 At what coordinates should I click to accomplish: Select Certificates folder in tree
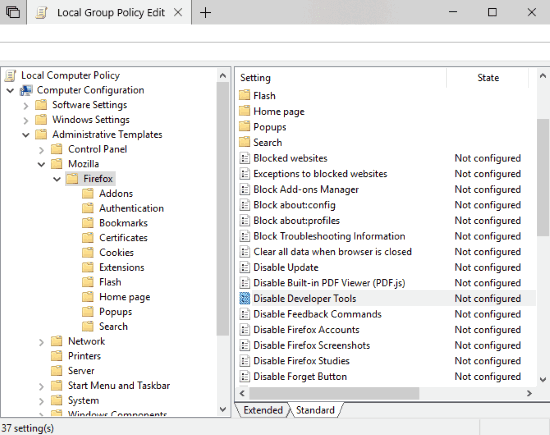click(x=123, y=238)
